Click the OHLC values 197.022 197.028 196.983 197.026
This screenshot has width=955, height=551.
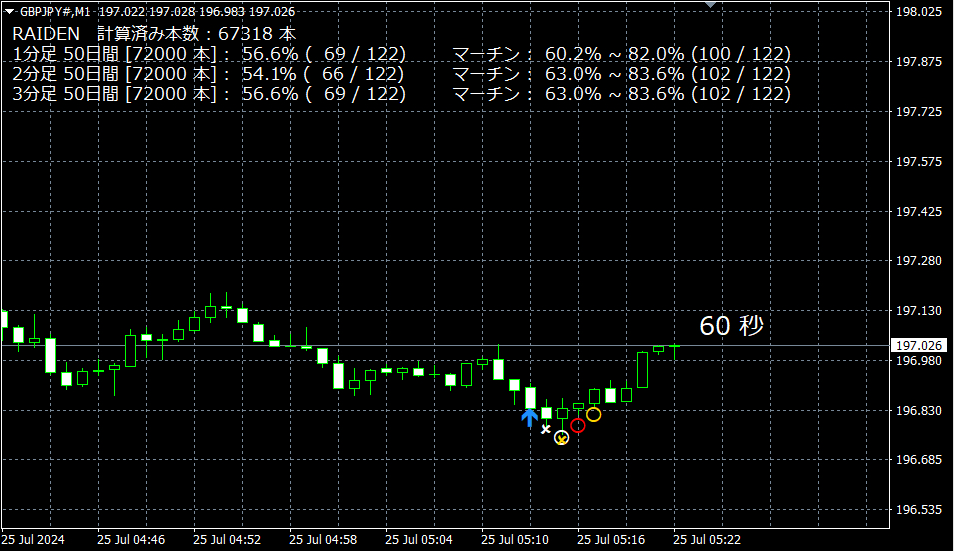click(197, 12)
